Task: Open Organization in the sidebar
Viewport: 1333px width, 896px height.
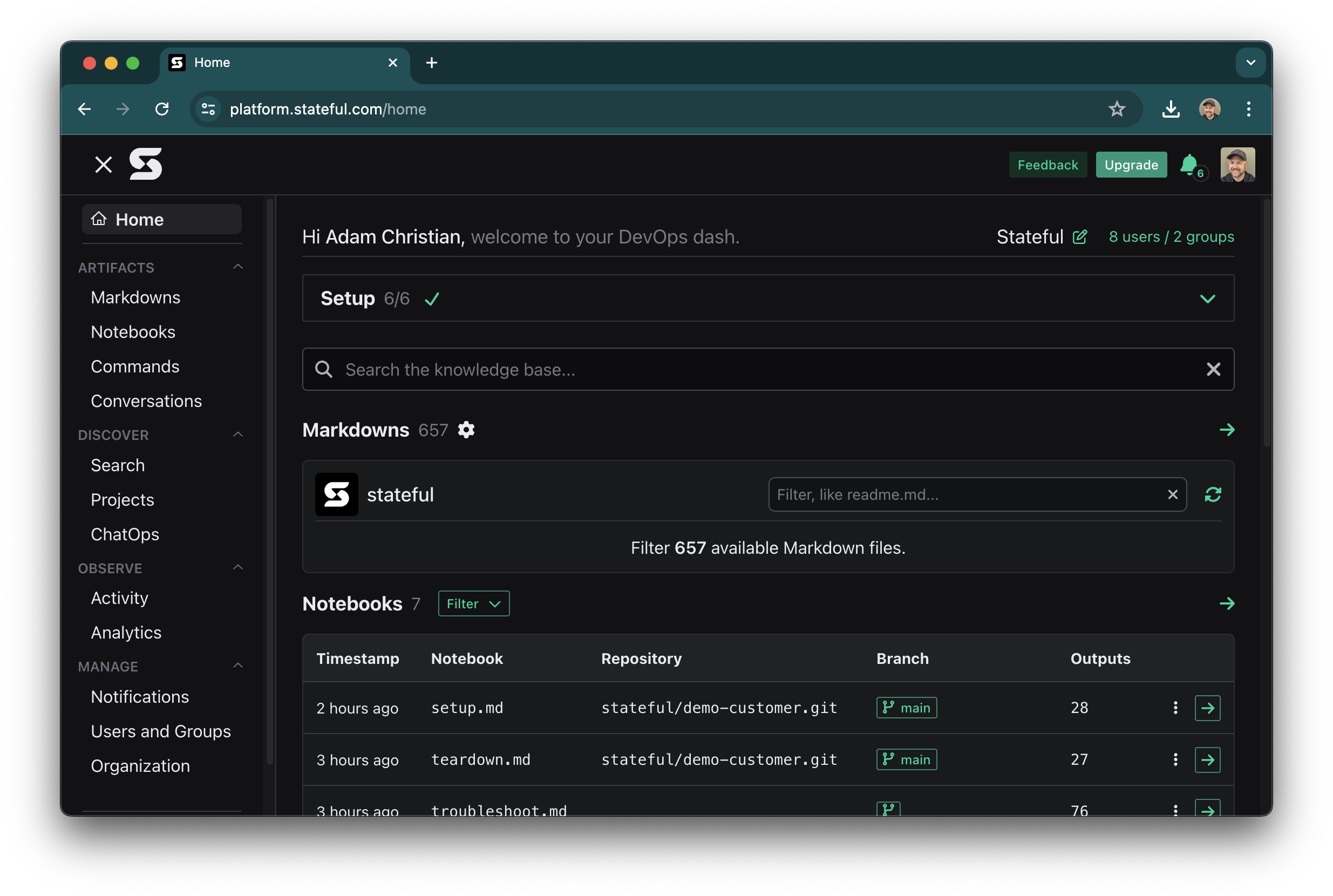Action: (140, 766)
